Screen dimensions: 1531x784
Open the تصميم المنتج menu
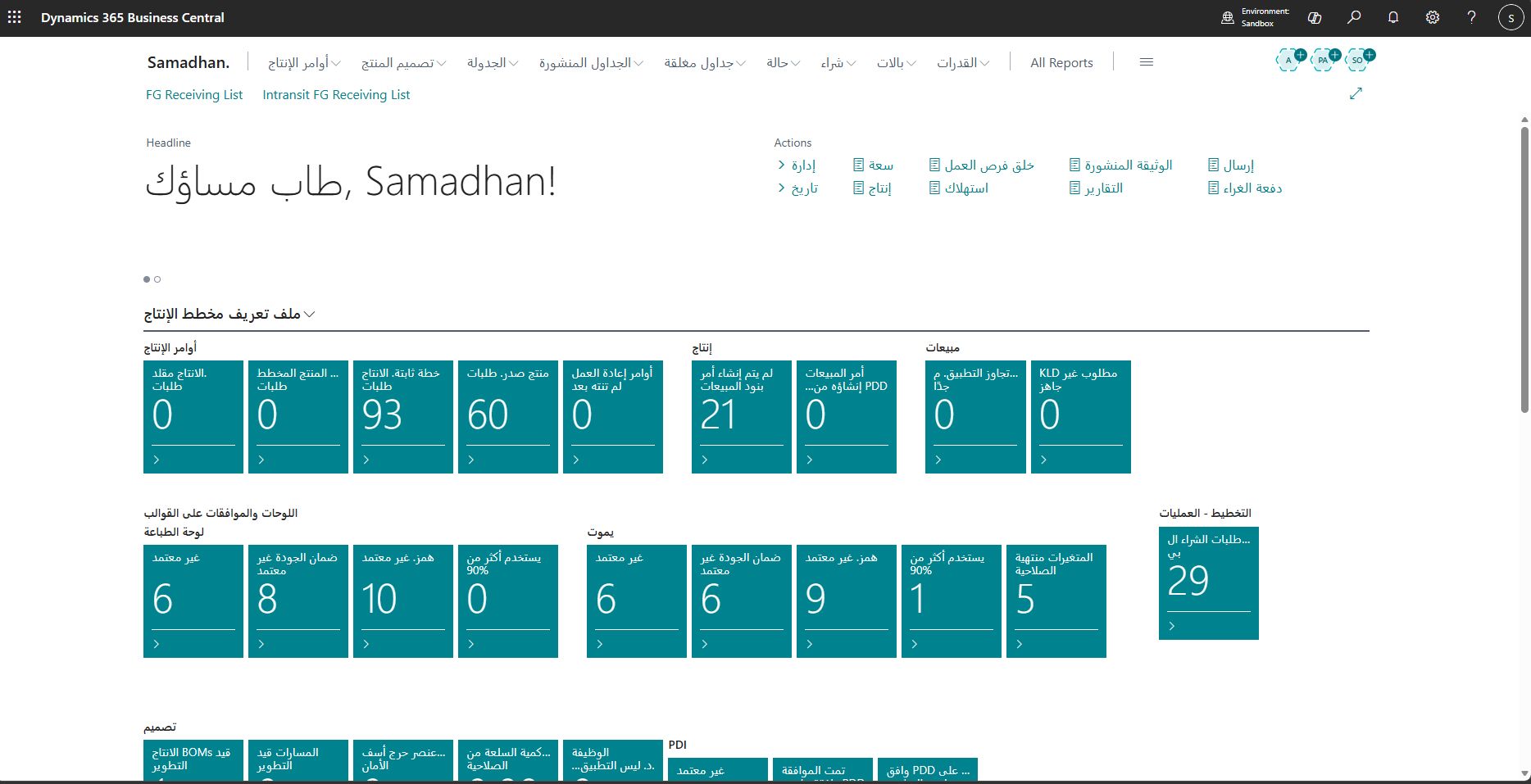403,62
